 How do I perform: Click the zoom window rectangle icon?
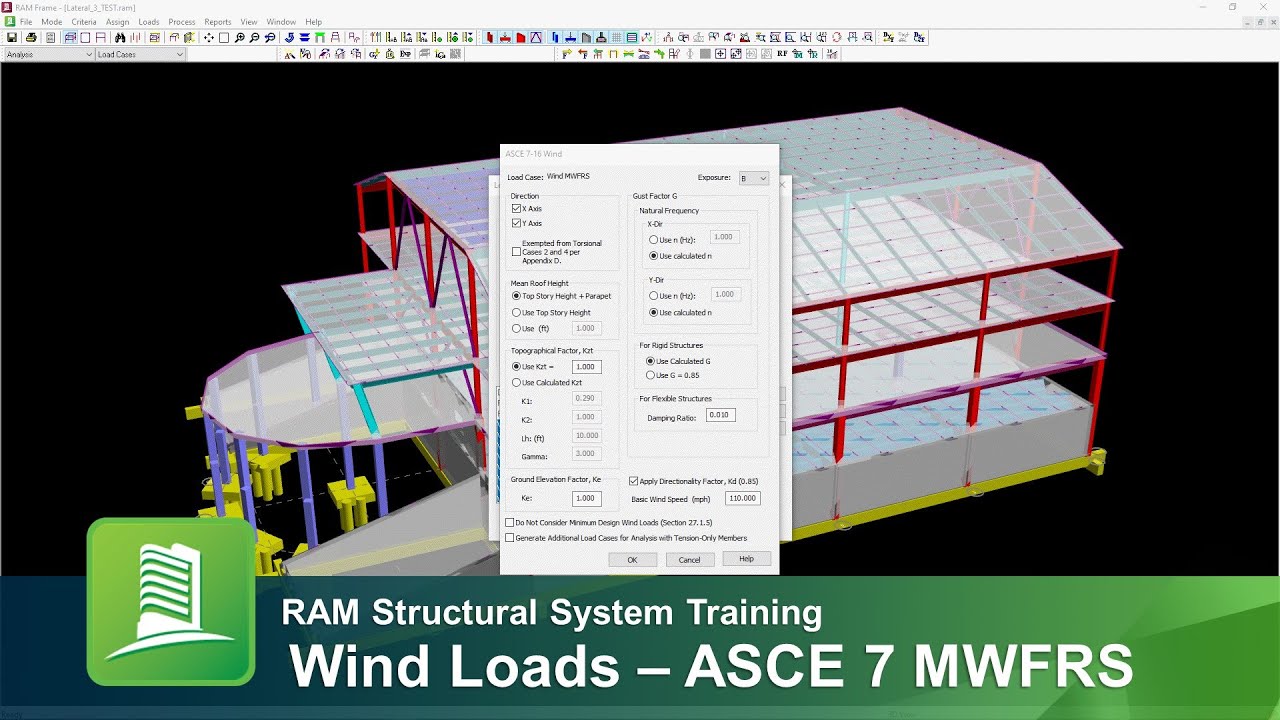coord(224,38)
